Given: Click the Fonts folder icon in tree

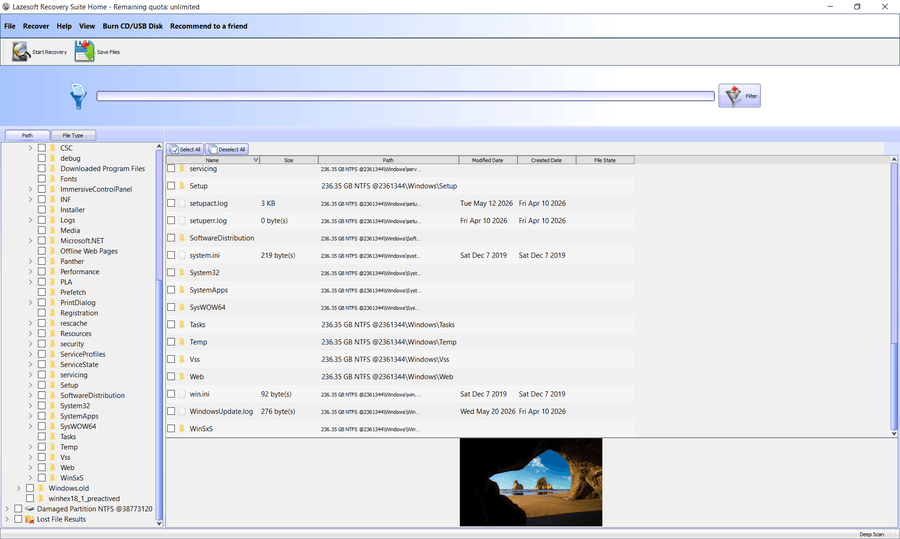Looking at the screenshot, I should (x=53, y=179).
